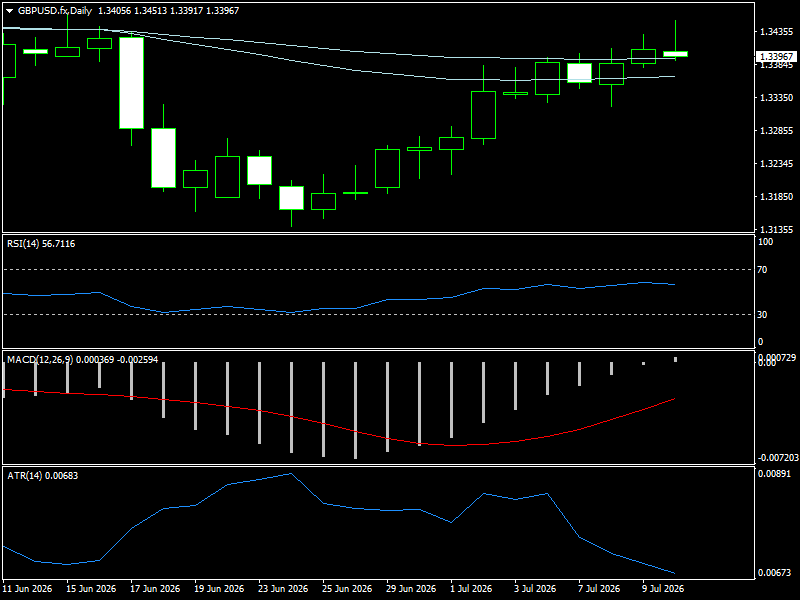Click the RSI 70 level label
This screenshot has width=800, height=600.
pyautogui.click(x=762, y=269)
